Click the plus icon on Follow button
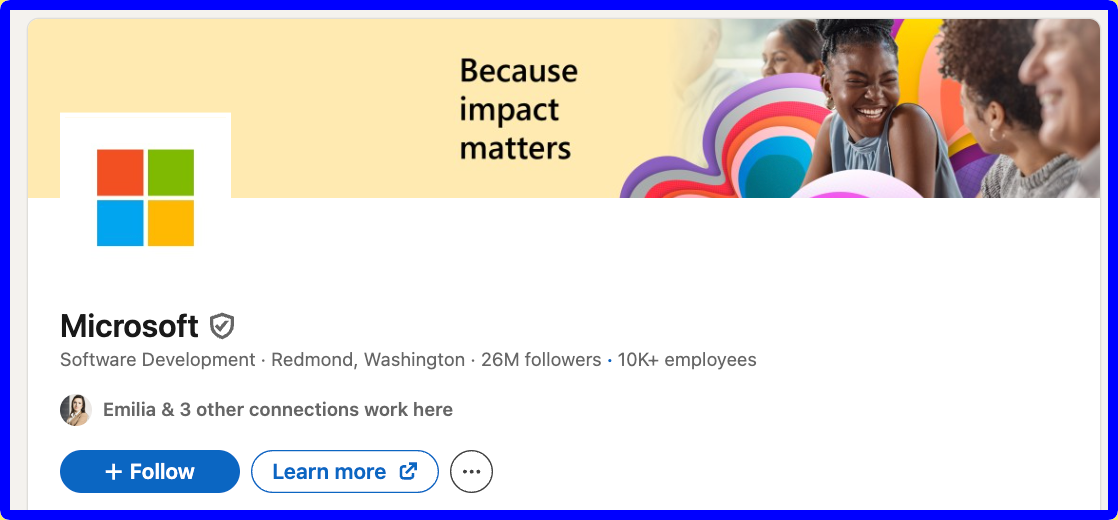This screenshot has width=1118, height=520. (x=113, y=471)
